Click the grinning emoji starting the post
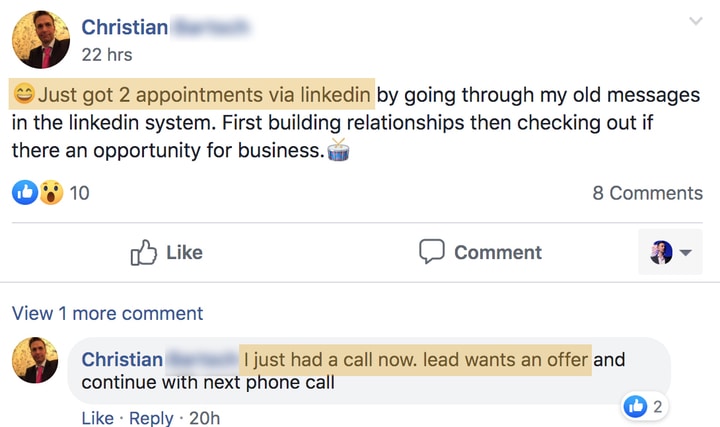 point(23,95)
